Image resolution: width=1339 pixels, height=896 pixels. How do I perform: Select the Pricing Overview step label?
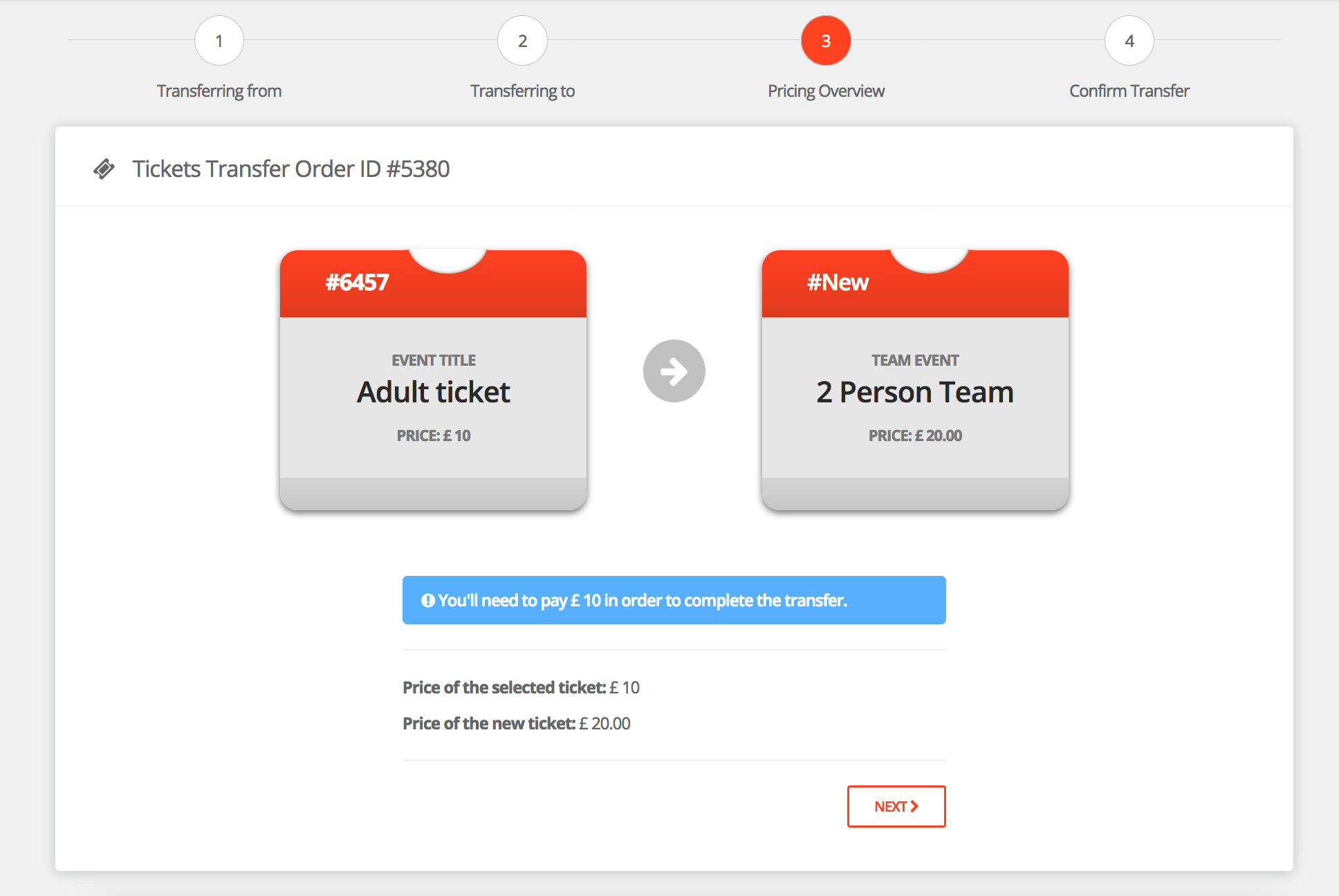[826, 91]
